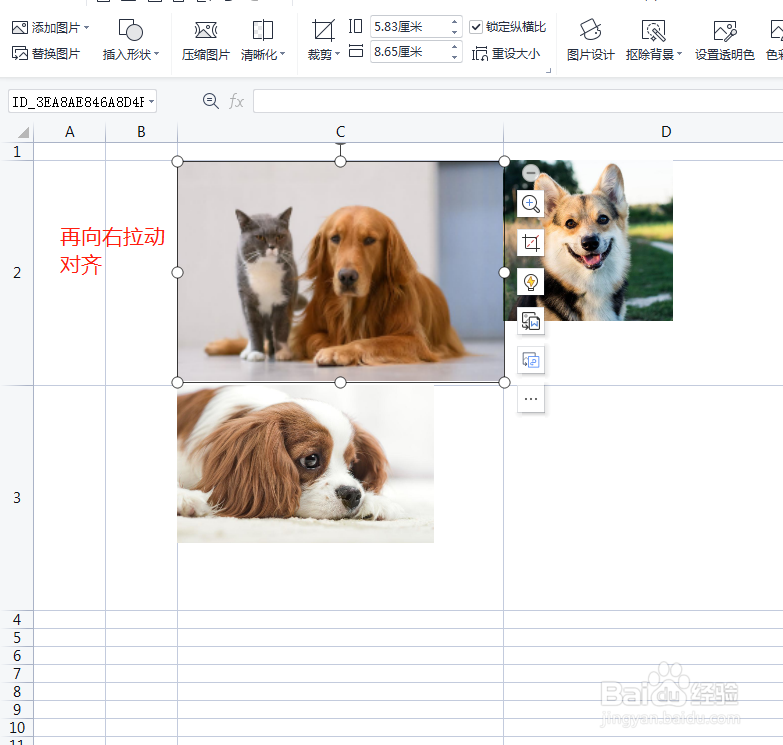The height and width of the screenshot is (745, 783).
Task: Select row 10 header
Action: [17, 728]
